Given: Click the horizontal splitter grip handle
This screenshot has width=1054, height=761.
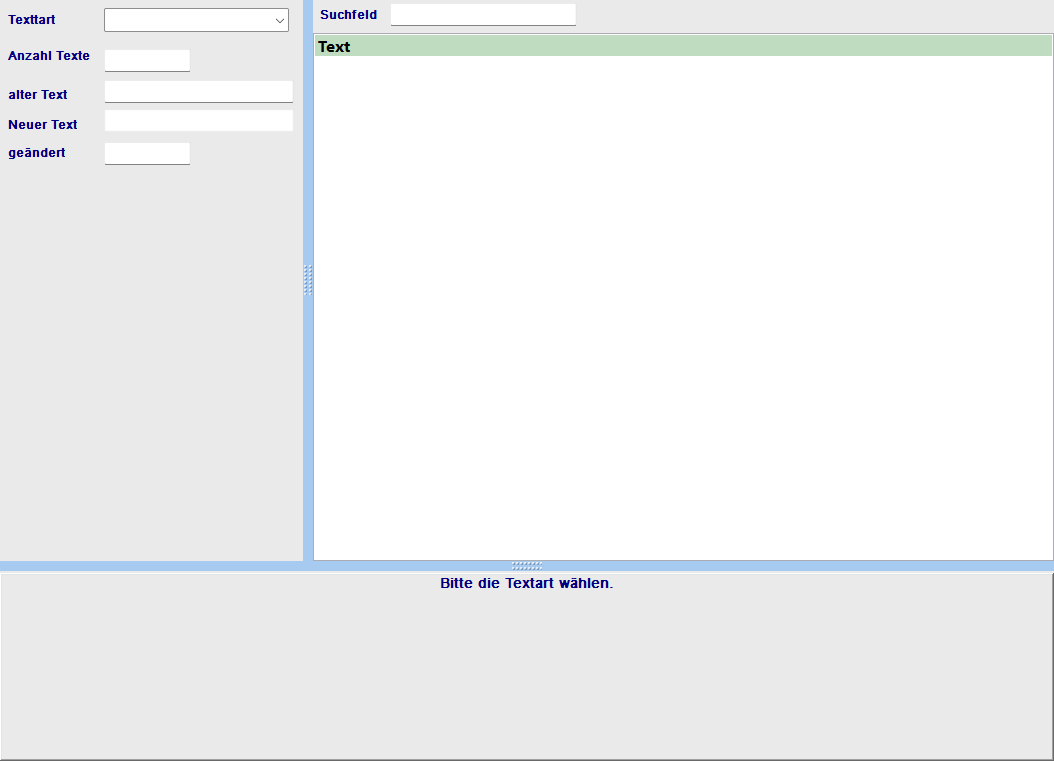Looking at the screenshot, I should click(x=527, y=566).
